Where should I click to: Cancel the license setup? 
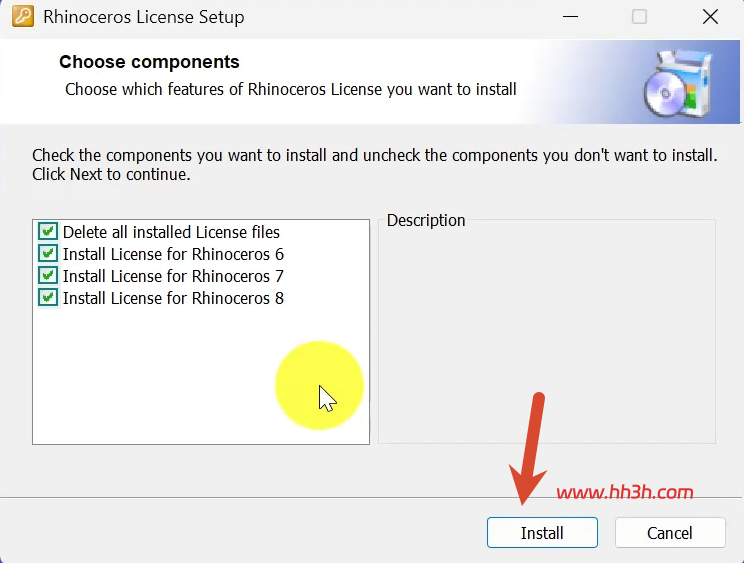click(x=670, y=533)
